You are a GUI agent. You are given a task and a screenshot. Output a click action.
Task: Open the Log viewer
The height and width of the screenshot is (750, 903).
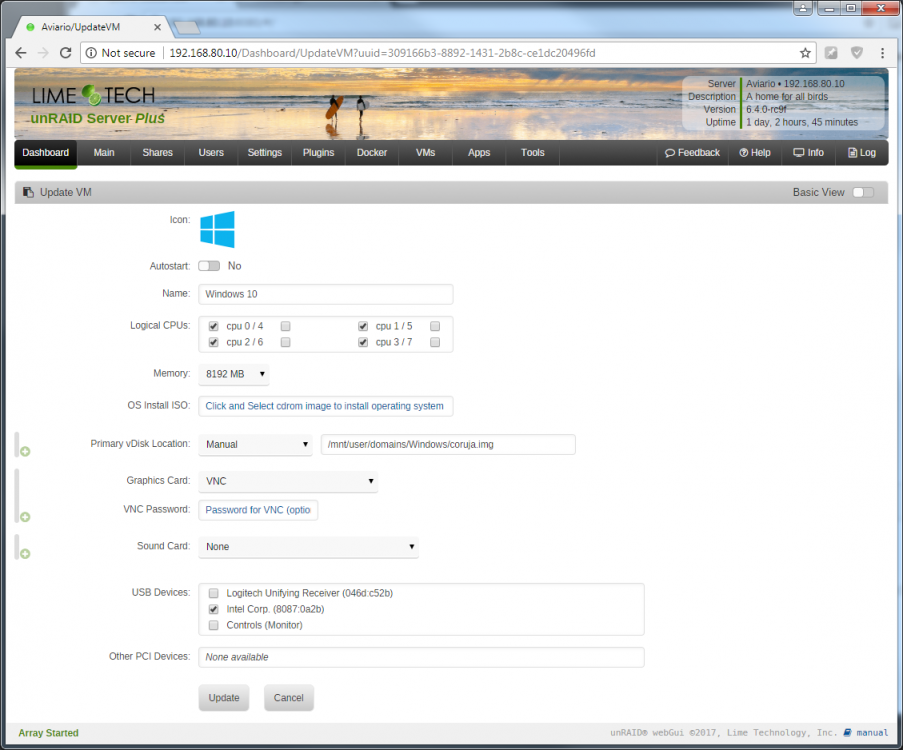tap(862, 153)
